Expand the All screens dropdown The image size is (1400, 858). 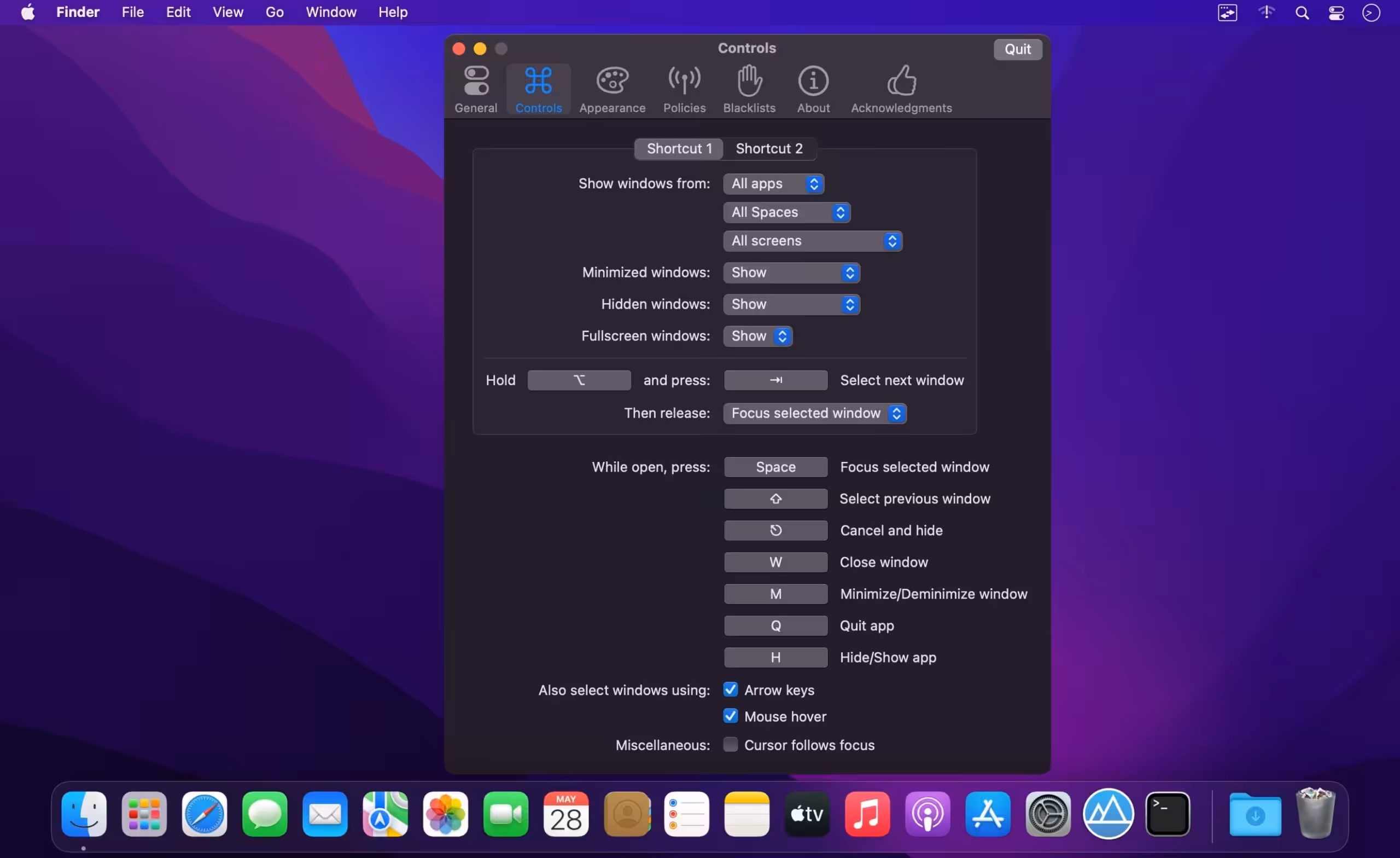(813, 241)
